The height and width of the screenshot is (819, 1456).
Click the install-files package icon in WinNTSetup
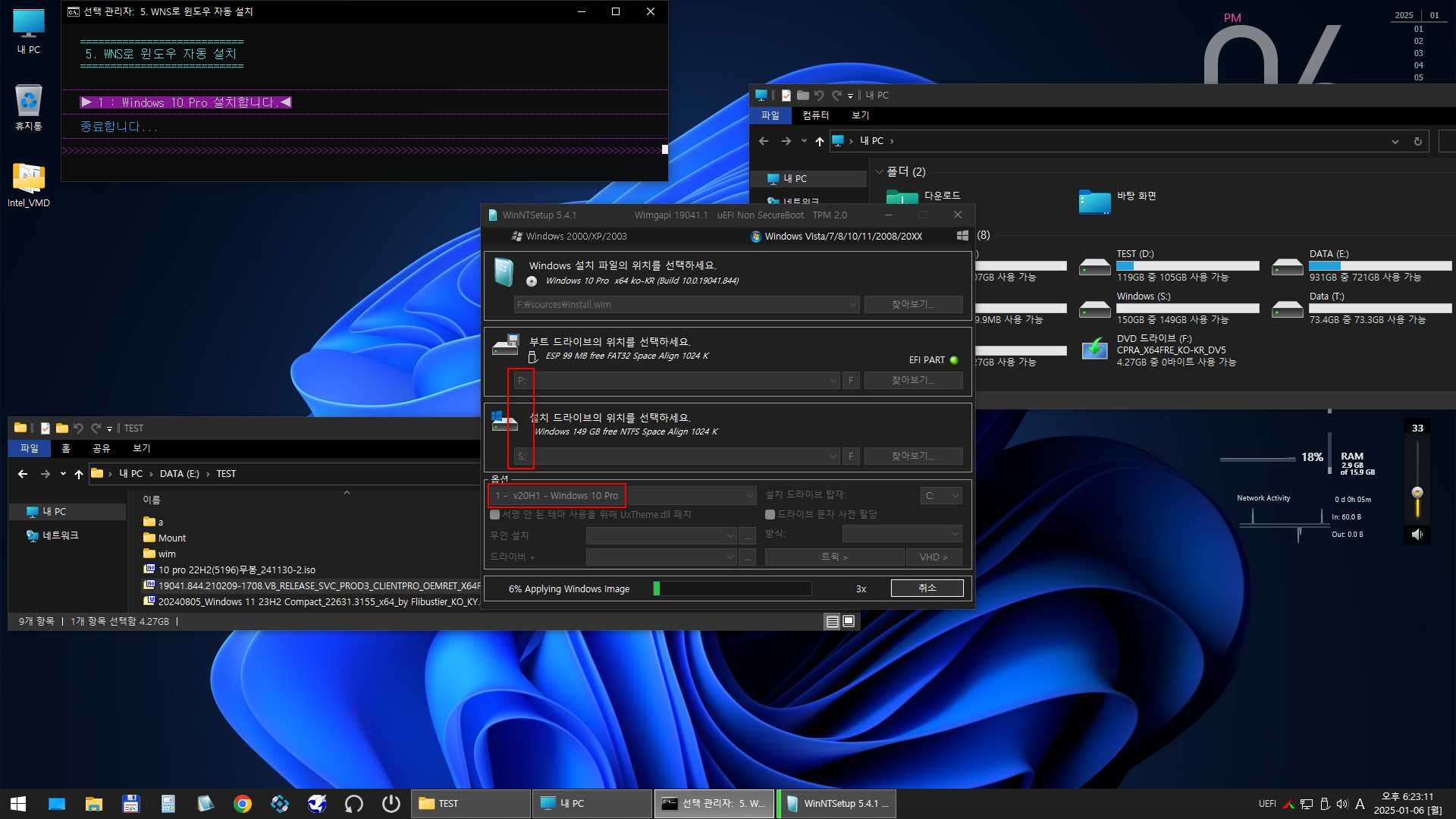click(x=504, y=271)
